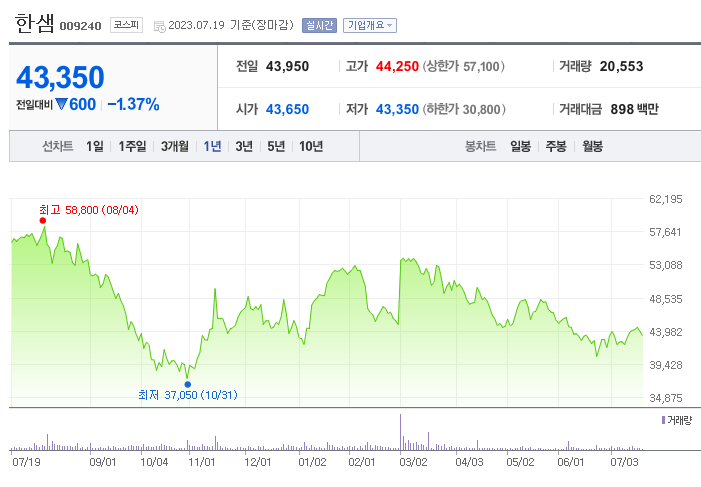Screen dimensions: 701x487
Task: Click the 고가 value 44,250
Action: [x=397, y=66]
